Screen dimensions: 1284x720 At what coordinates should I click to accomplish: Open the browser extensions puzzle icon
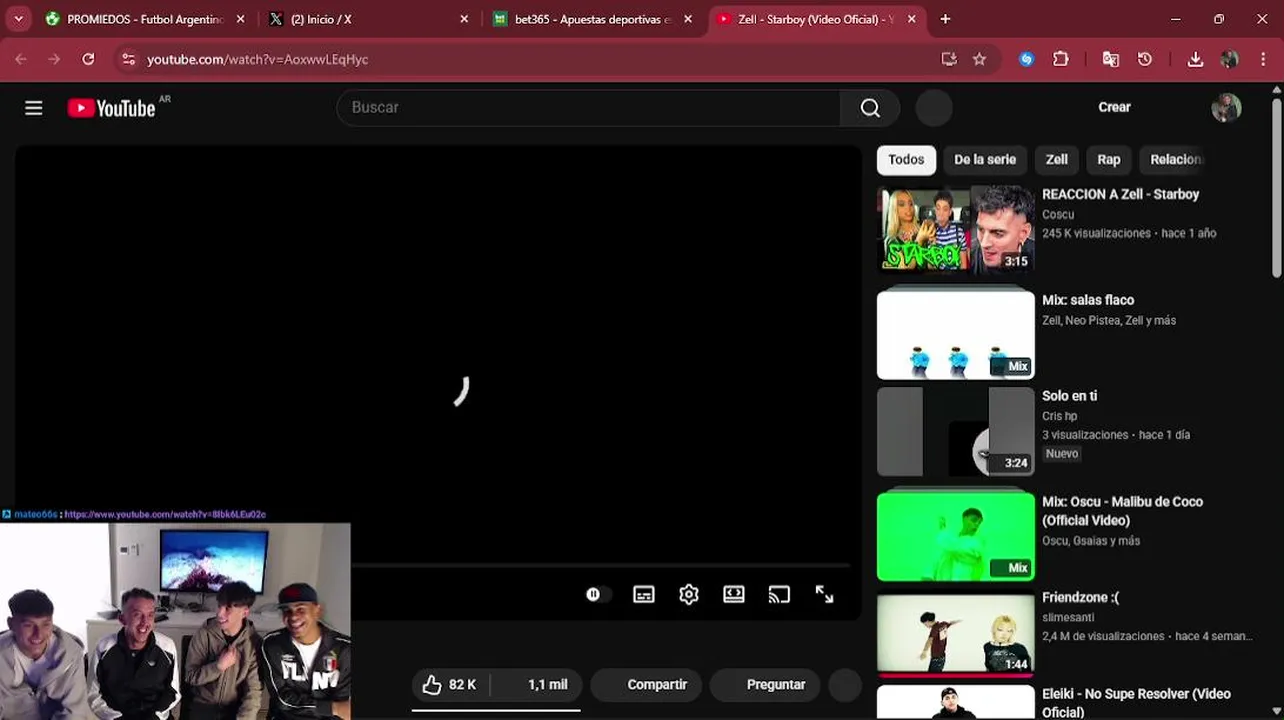(1061, 60)
